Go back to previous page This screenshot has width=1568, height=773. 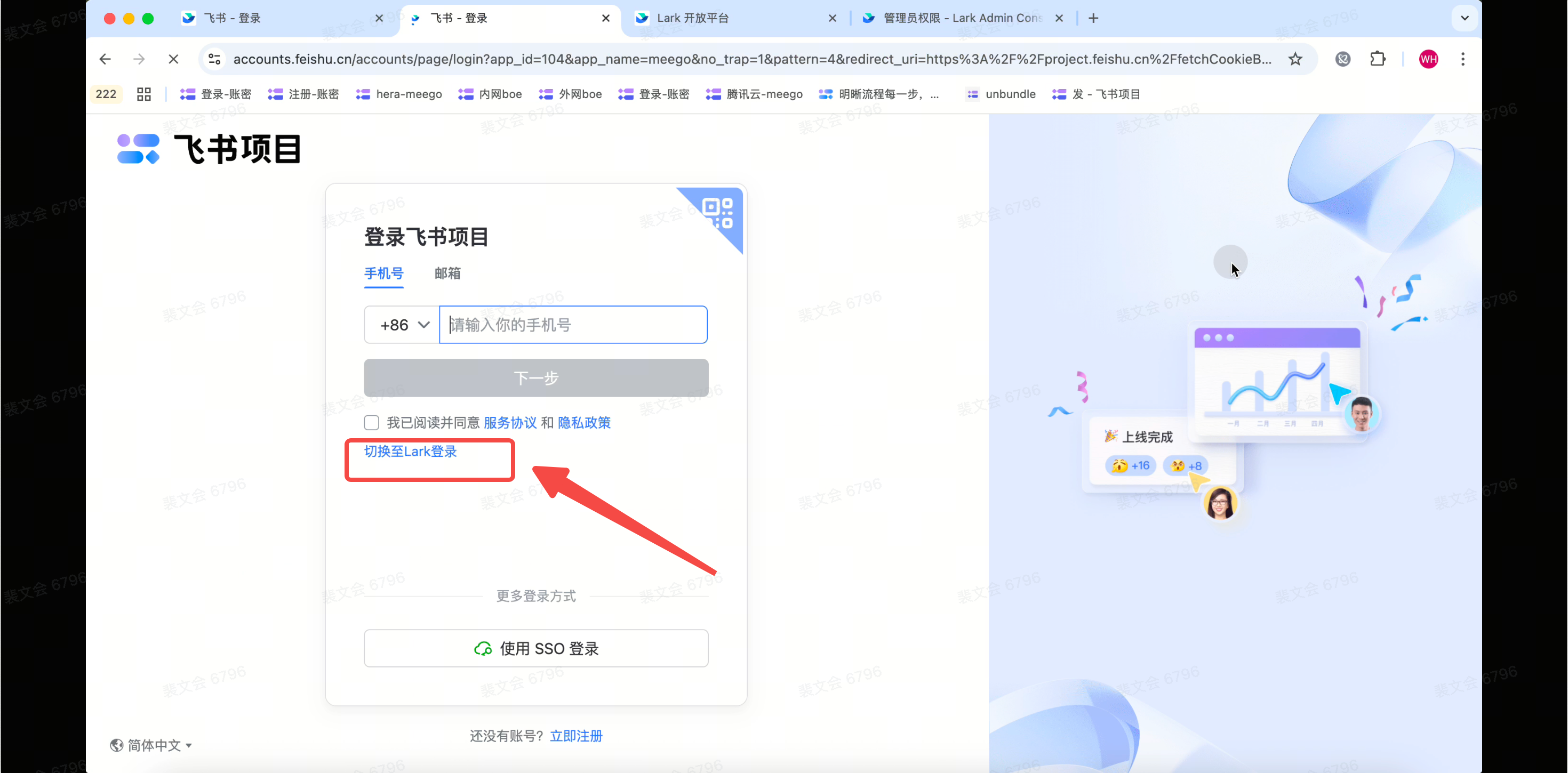[105, 59]
